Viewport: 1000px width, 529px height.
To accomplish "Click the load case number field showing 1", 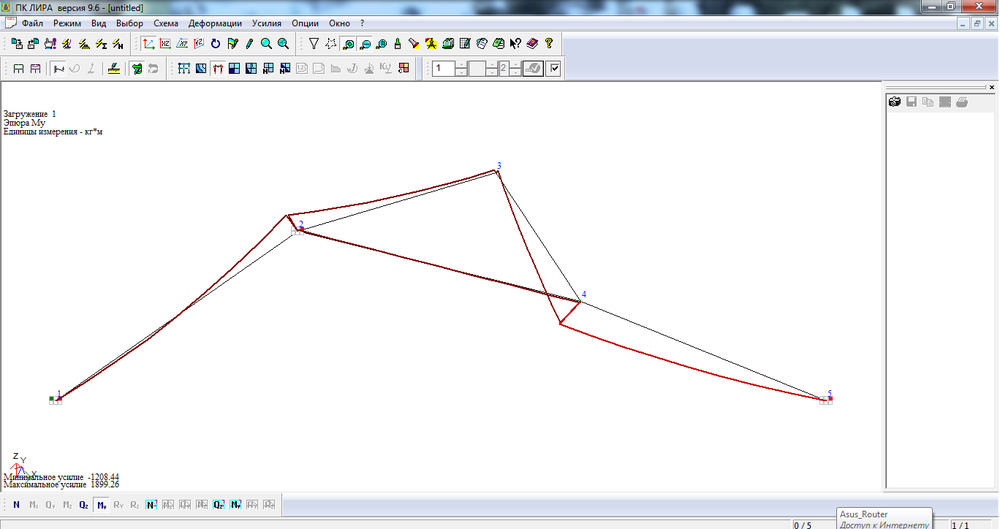I will (x=443, y=68).
